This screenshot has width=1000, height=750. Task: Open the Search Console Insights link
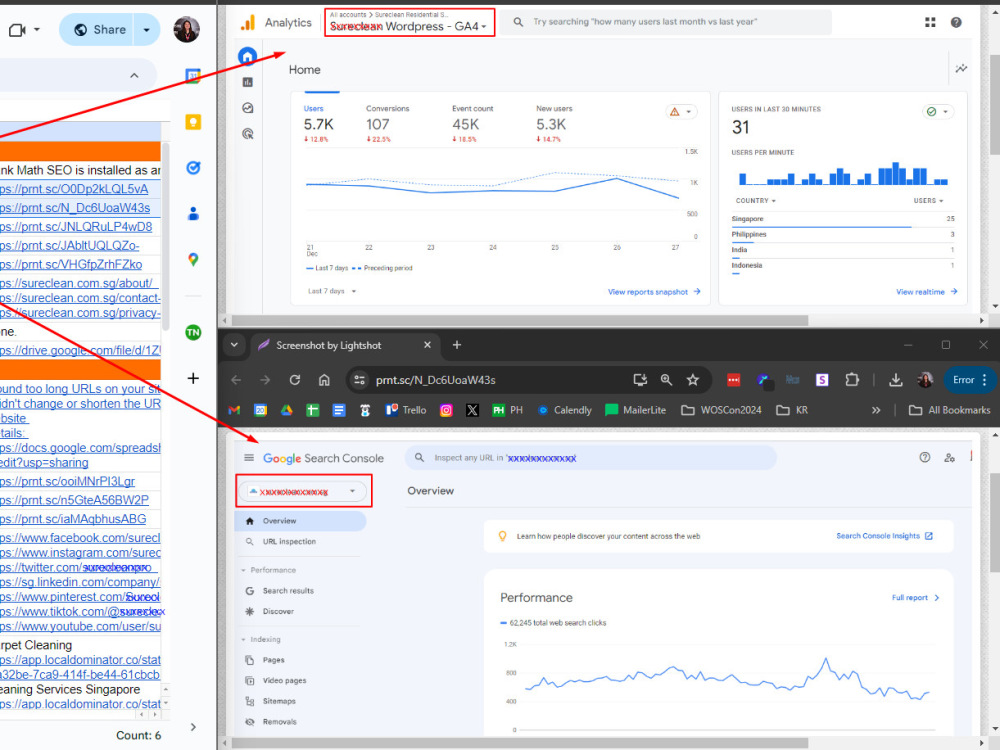884,536
